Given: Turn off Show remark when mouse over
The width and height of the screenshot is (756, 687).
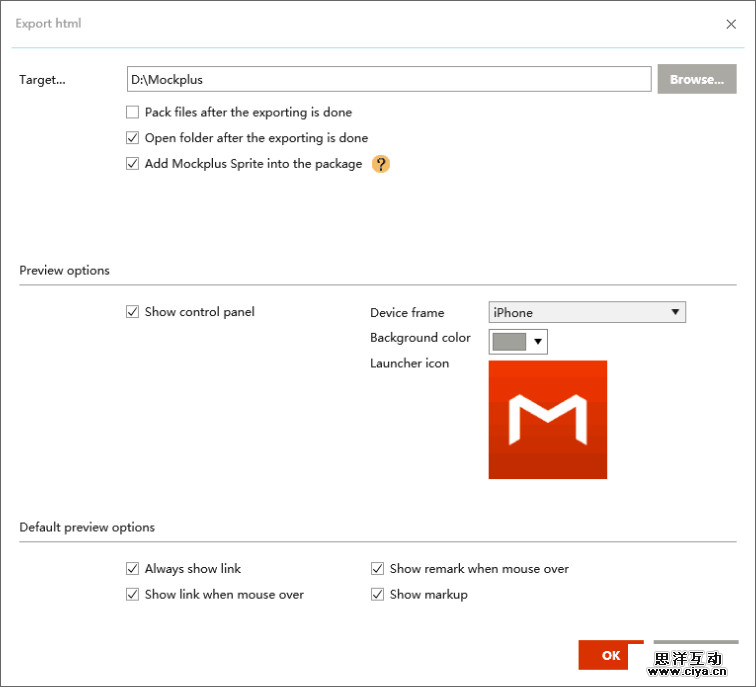Looking at the screenshot, I should [x=378, y=569].
